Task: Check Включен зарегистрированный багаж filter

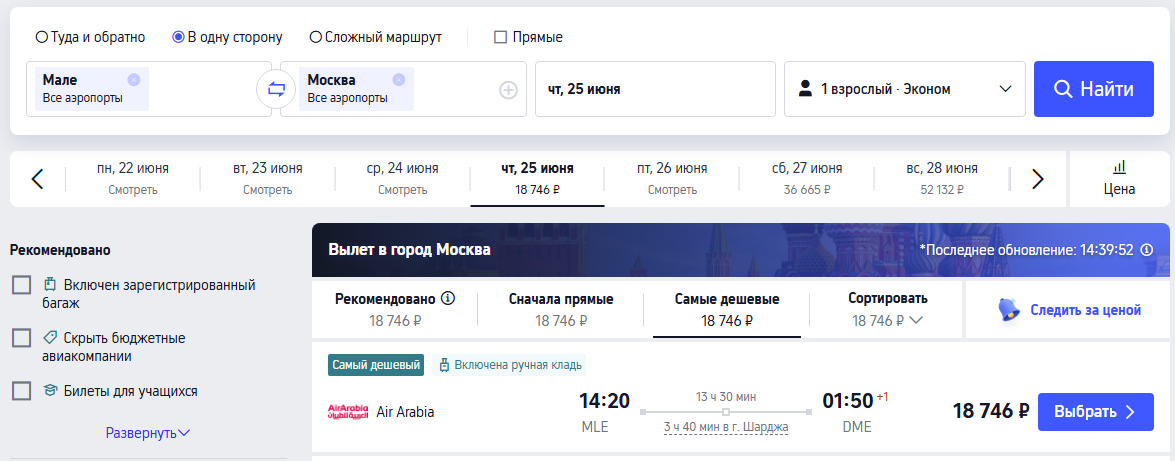Action: [x=22, y=286]
